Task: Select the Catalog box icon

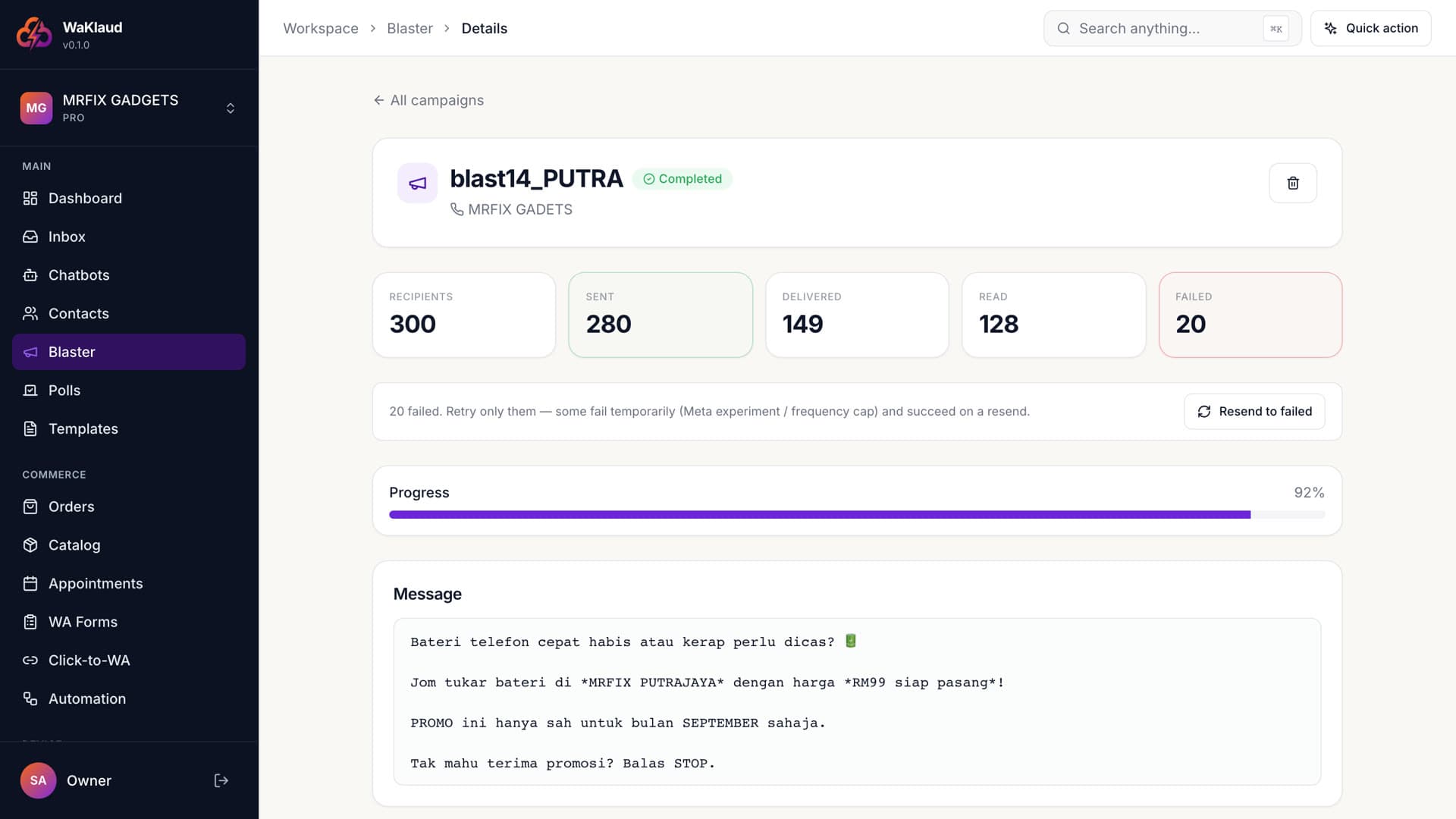Action: 30,545
